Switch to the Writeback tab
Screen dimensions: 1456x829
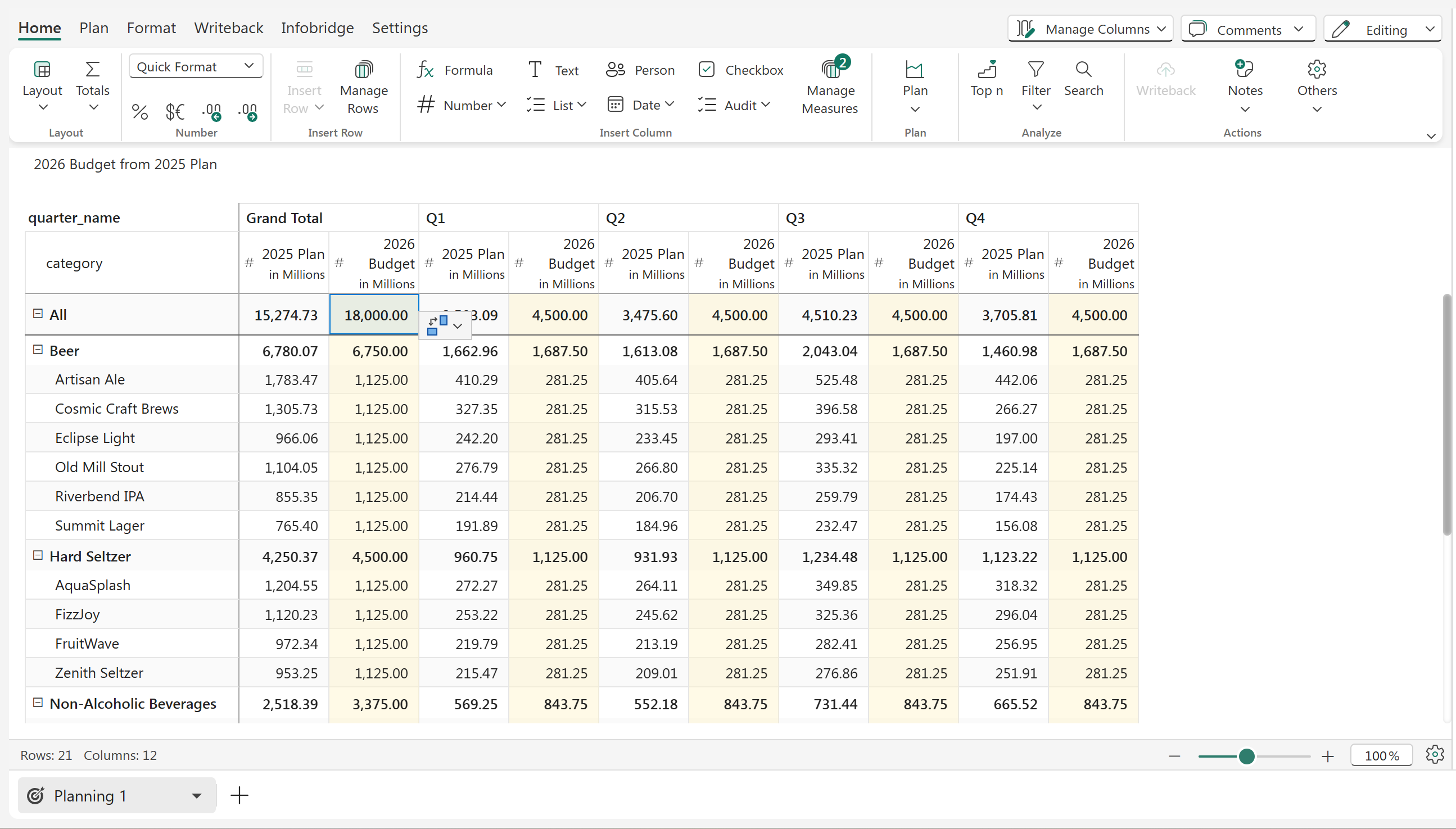tap(228, 28)
